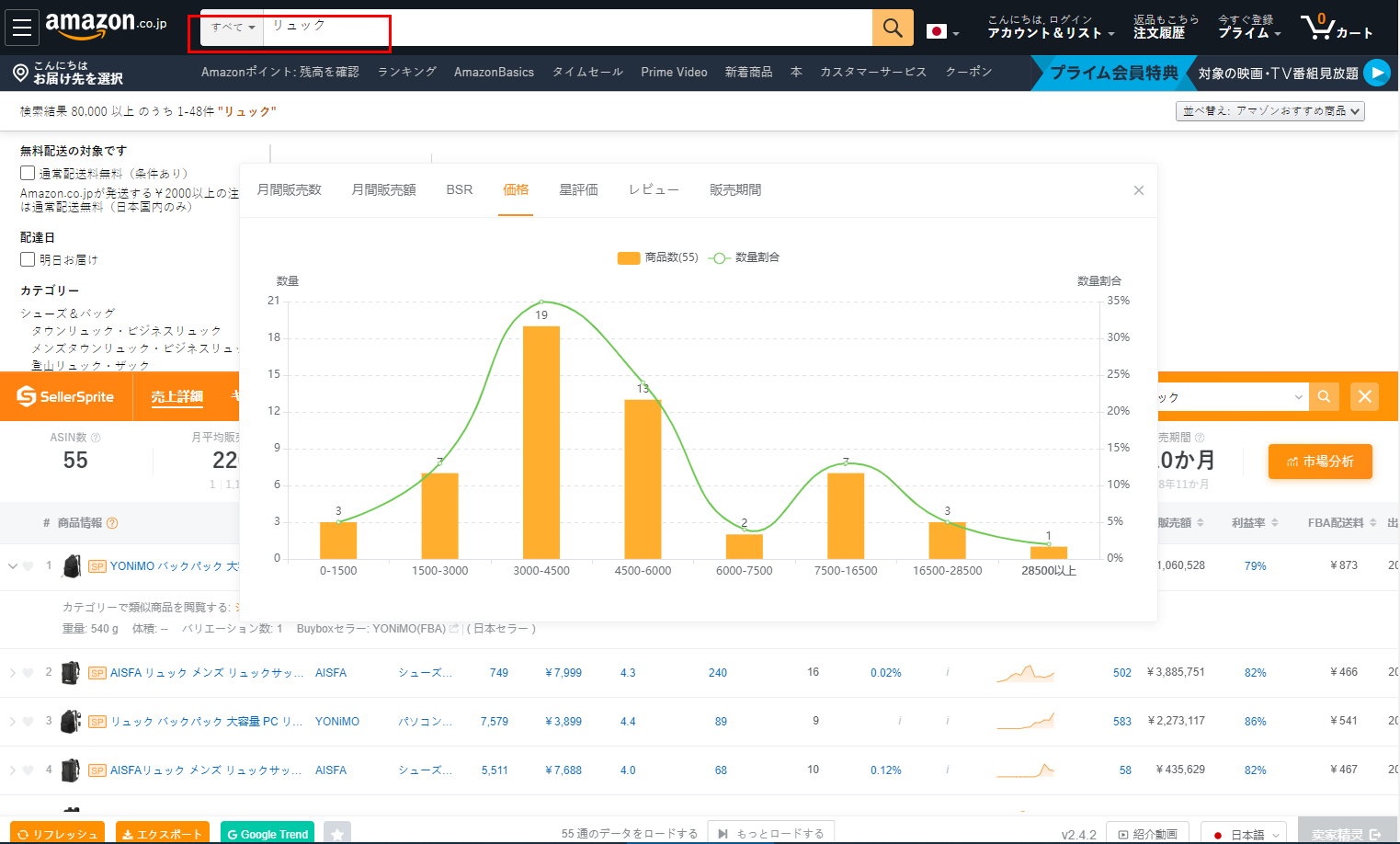Open the SellerSprite keyword search dropdown arrow
Screen dimensions: 1400x844
tap(1298, 397)
